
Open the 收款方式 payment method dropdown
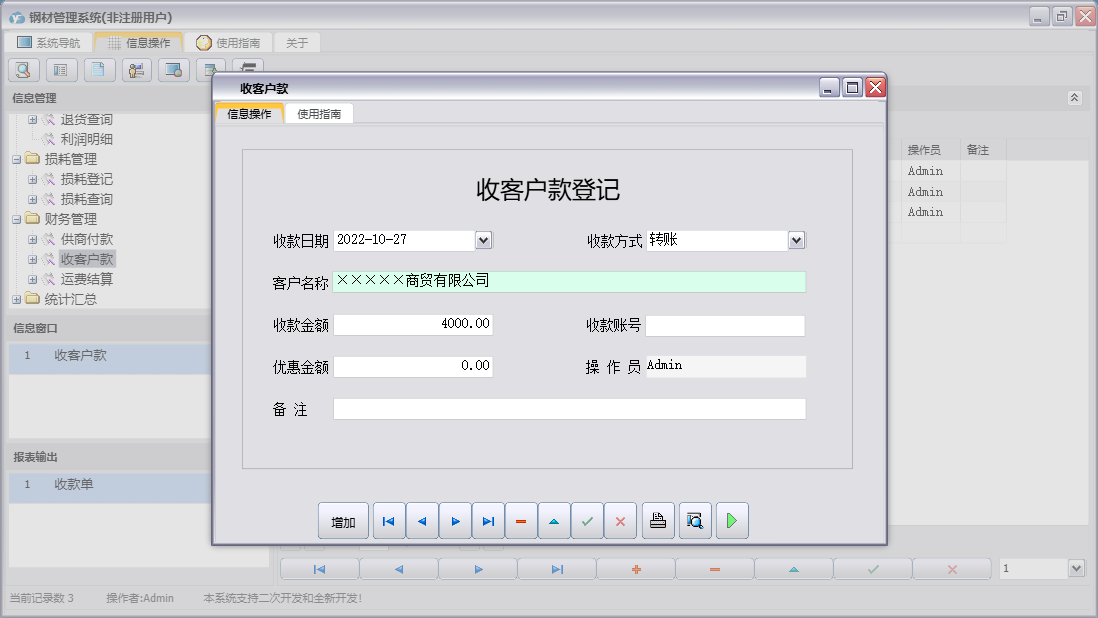pyautogui.click(x=796, y=239)
